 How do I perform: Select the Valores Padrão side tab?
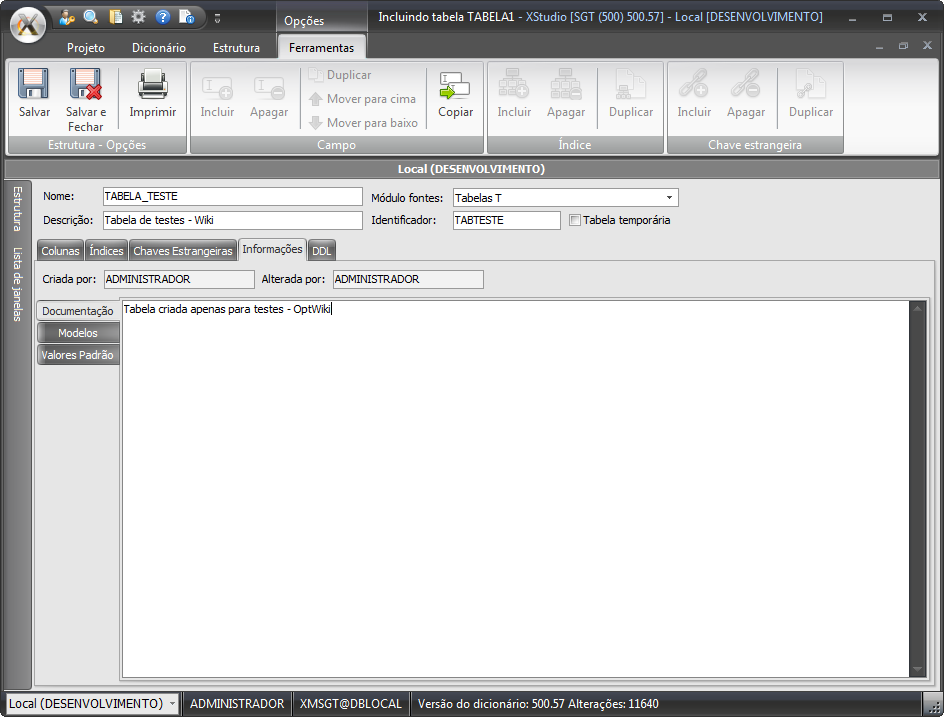pyautogui.click(x=78, y=355)
